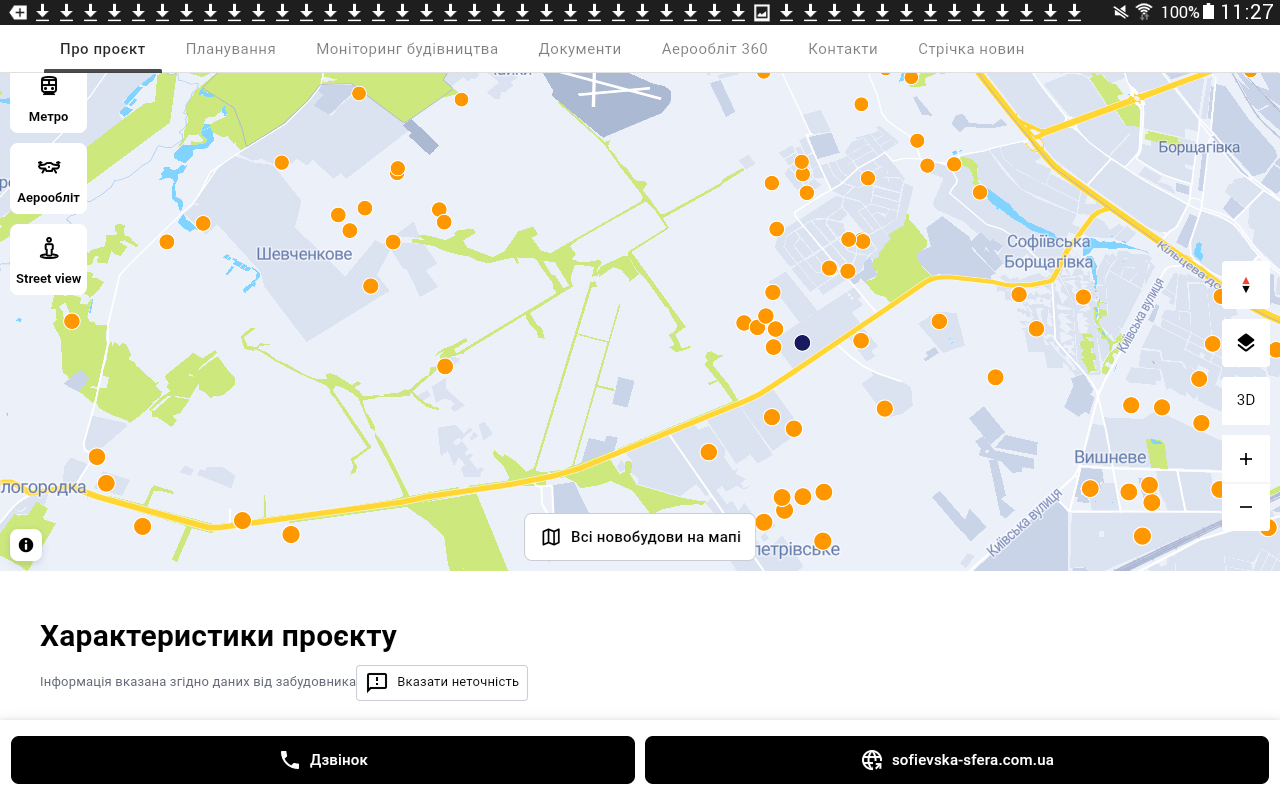Reset map orientation with the compass

coord(1245,286)
